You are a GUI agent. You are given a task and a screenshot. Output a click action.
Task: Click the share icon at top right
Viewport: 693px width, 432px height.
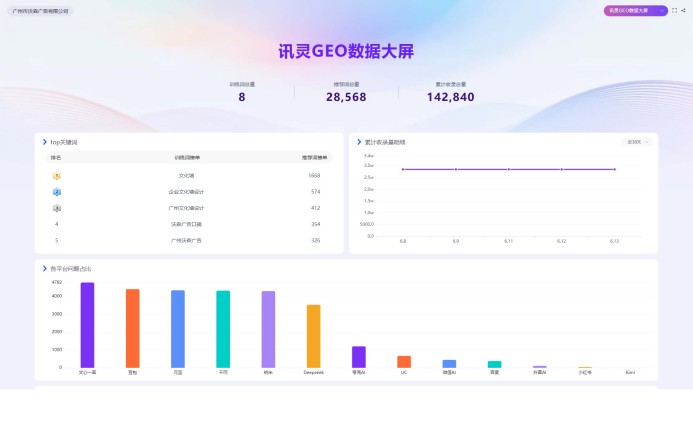pyautogui.click(x=683, y=10)
